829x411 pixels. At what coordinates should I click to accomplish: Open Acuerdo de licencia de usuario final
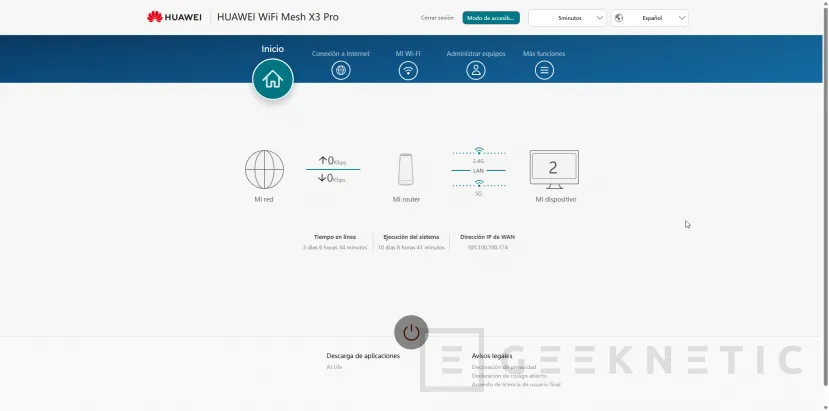pos(516,385)
